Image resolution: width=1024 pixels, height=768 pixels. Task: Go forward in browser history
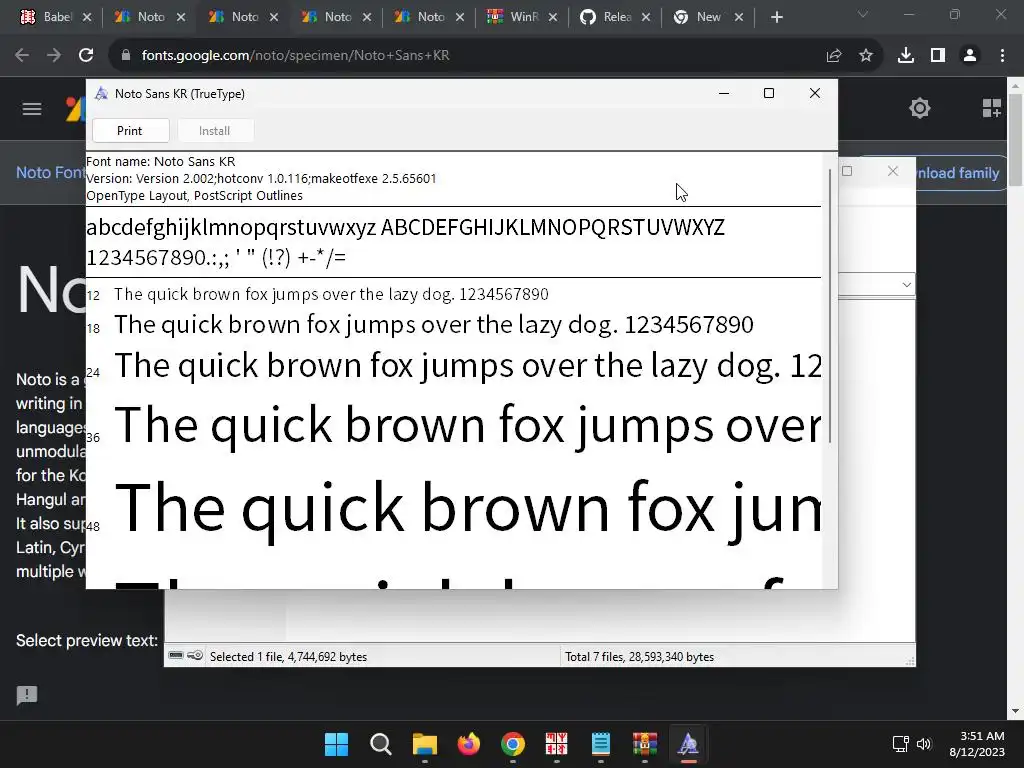tap(54, 56)
